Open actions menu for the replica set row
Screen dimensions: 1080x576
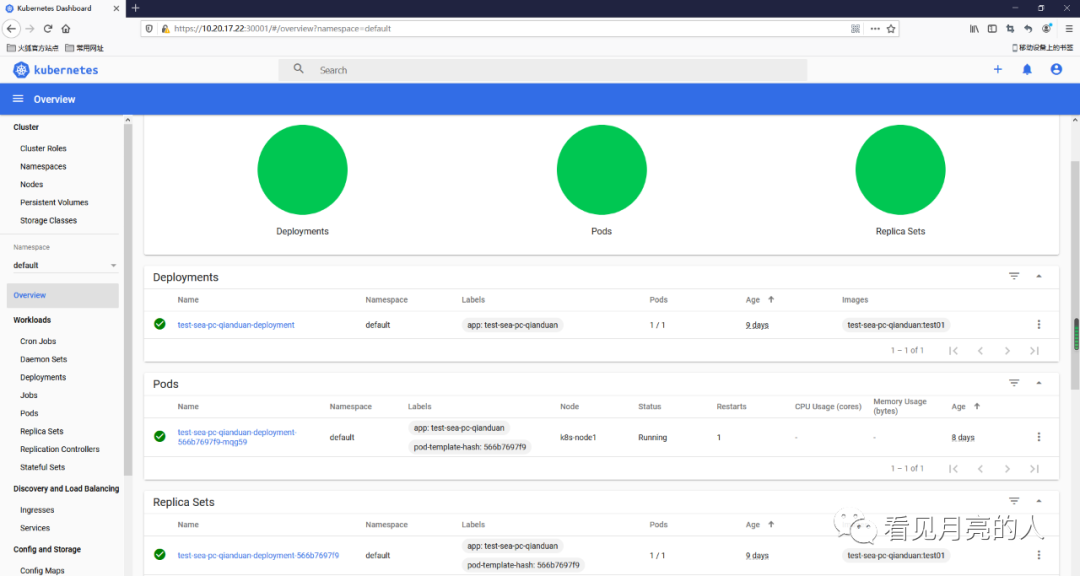[1039, 555]
